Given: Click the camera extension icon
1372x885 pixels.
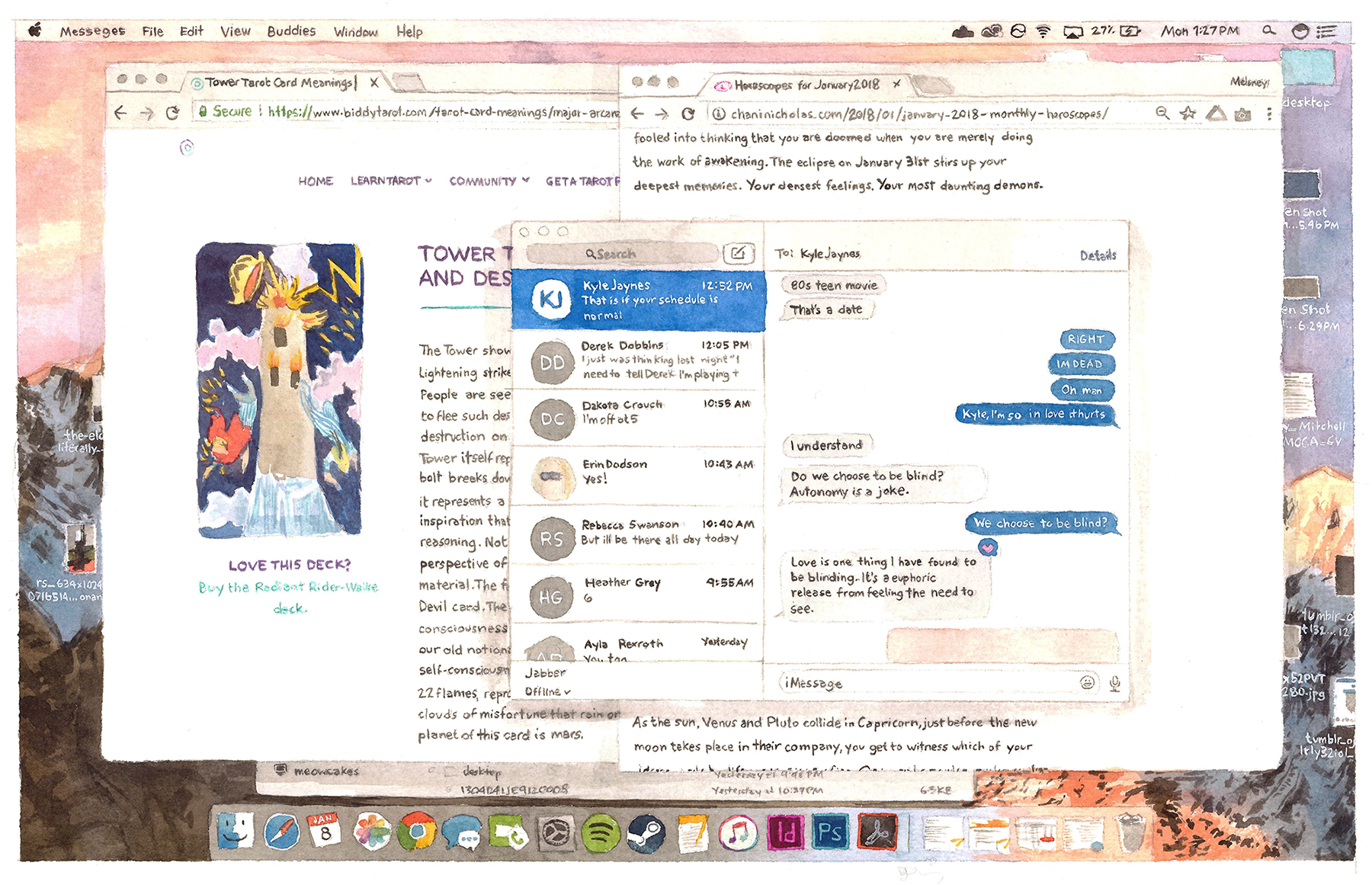Looking at the screenshot, I should pos(1242,114).
